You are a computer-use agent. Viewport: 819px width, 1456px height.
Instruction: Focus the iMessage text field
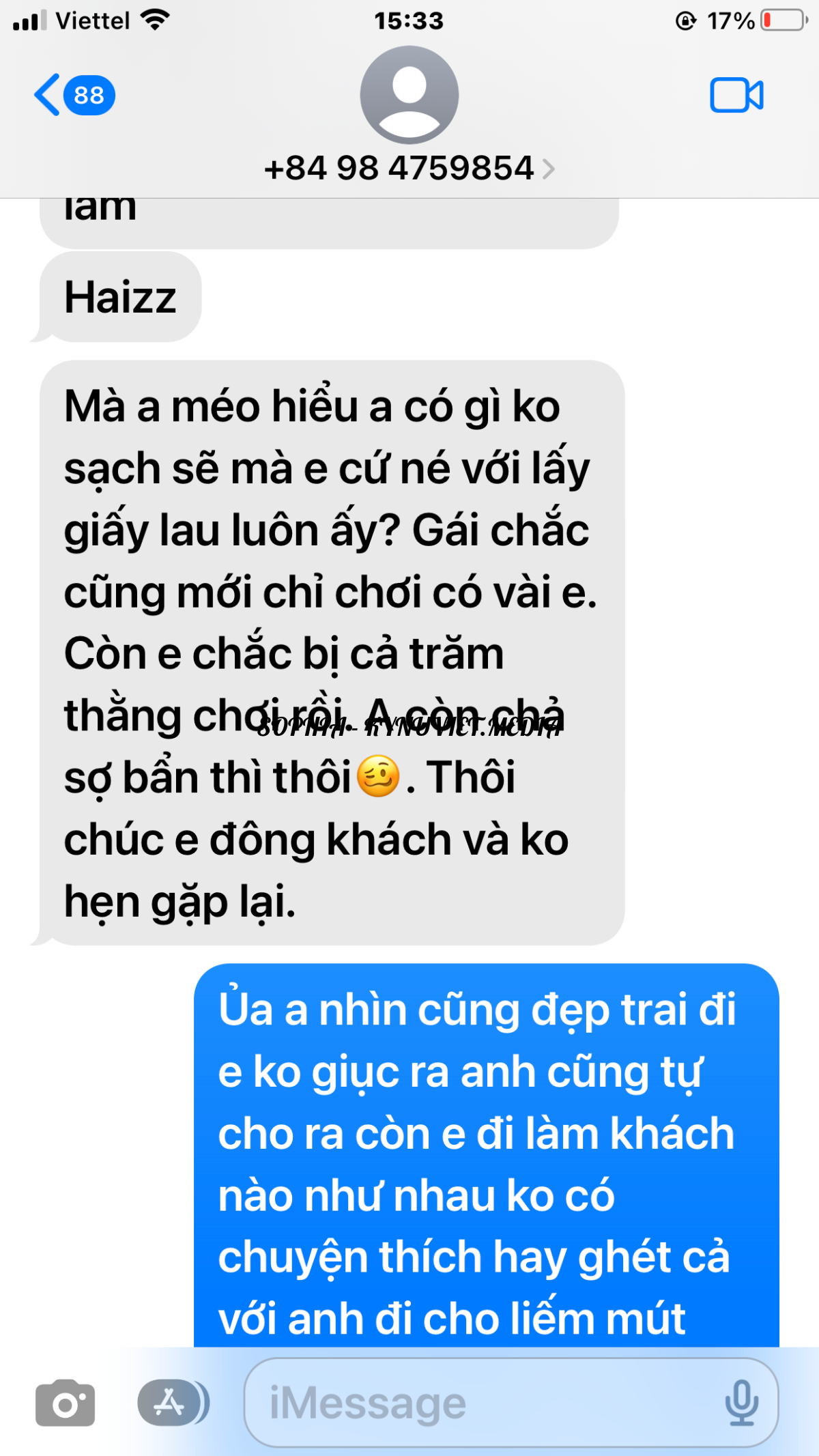pos(511,1403)
